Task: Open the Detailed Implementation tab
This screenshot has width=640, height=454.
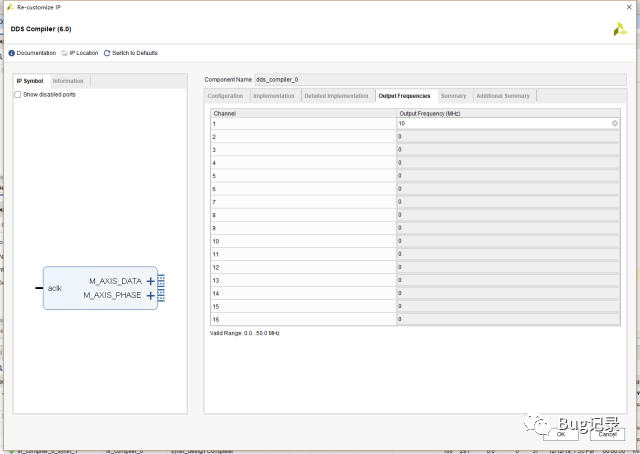Action: coord(336,96)
